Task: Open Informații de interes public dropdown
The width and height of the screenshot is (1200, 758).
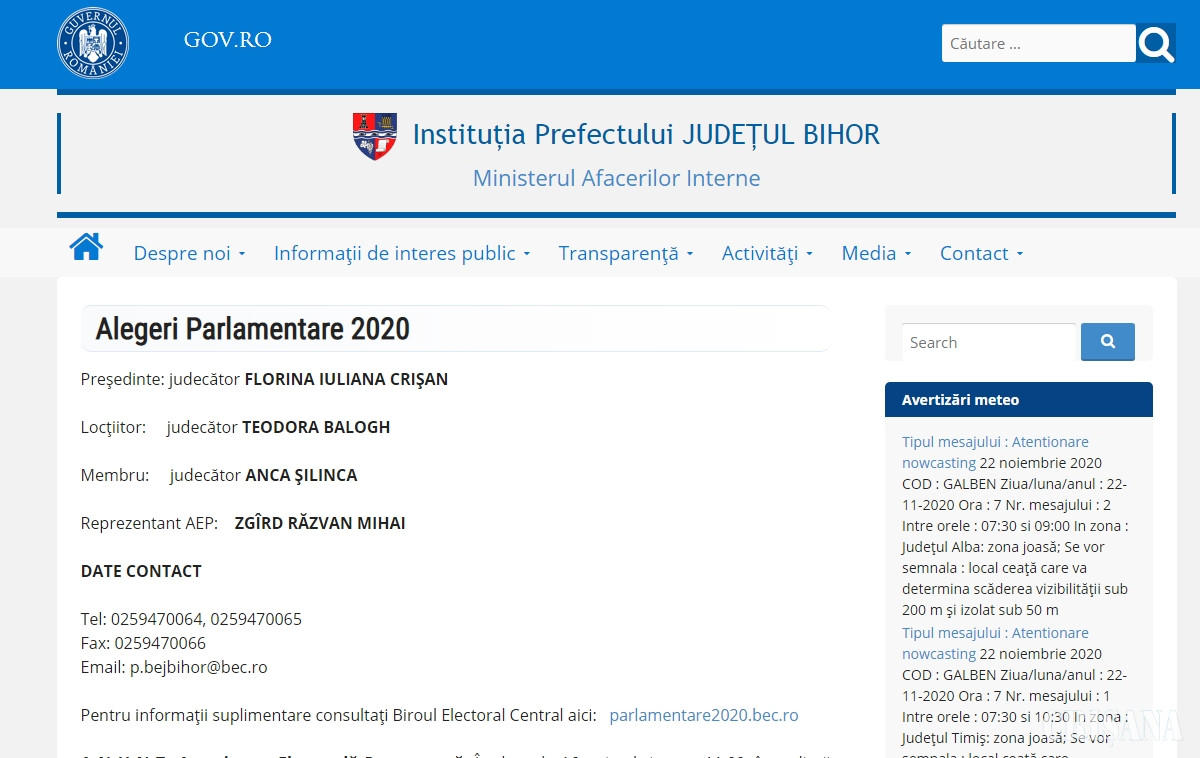Action: pos(401,254)
